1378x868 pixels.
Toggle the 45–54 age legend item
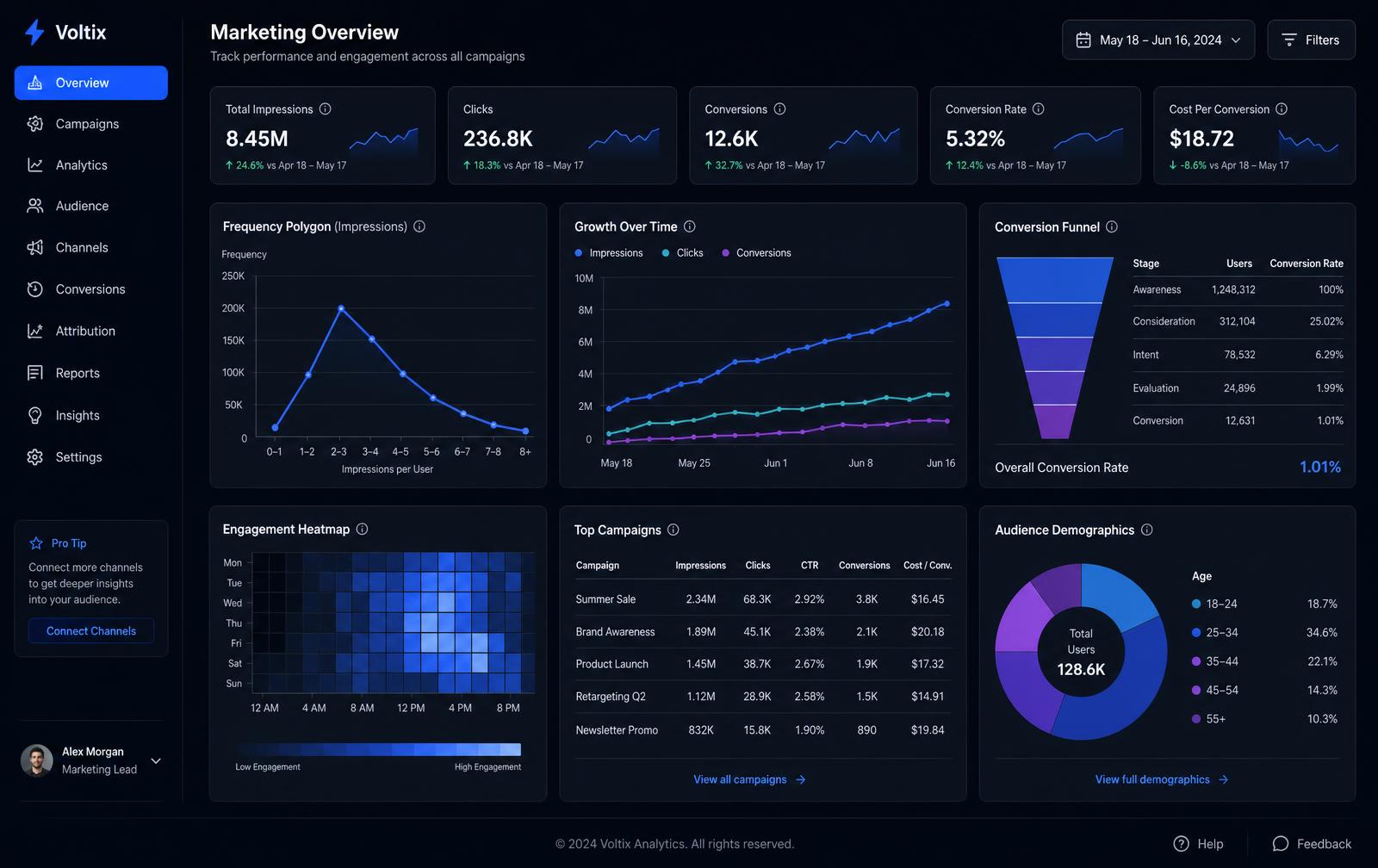click(1214, 690)
